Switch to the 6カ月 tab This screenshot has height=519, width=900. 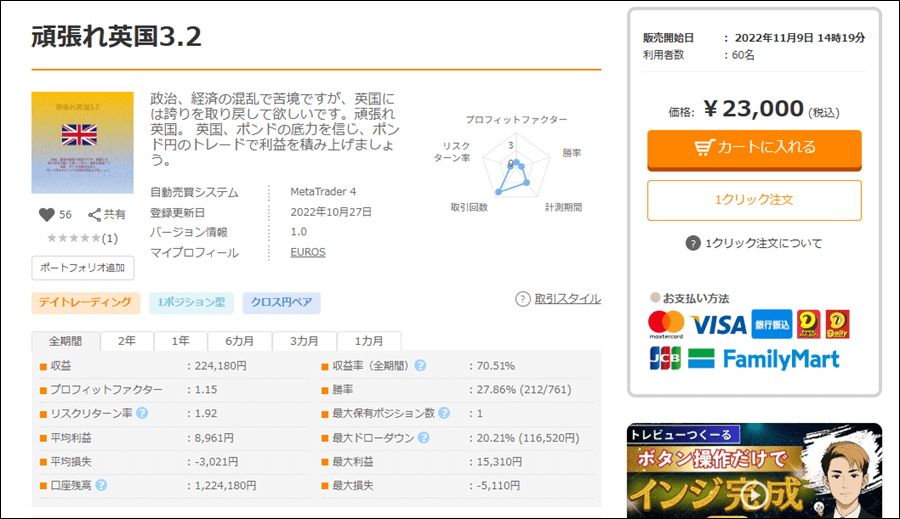239,341
